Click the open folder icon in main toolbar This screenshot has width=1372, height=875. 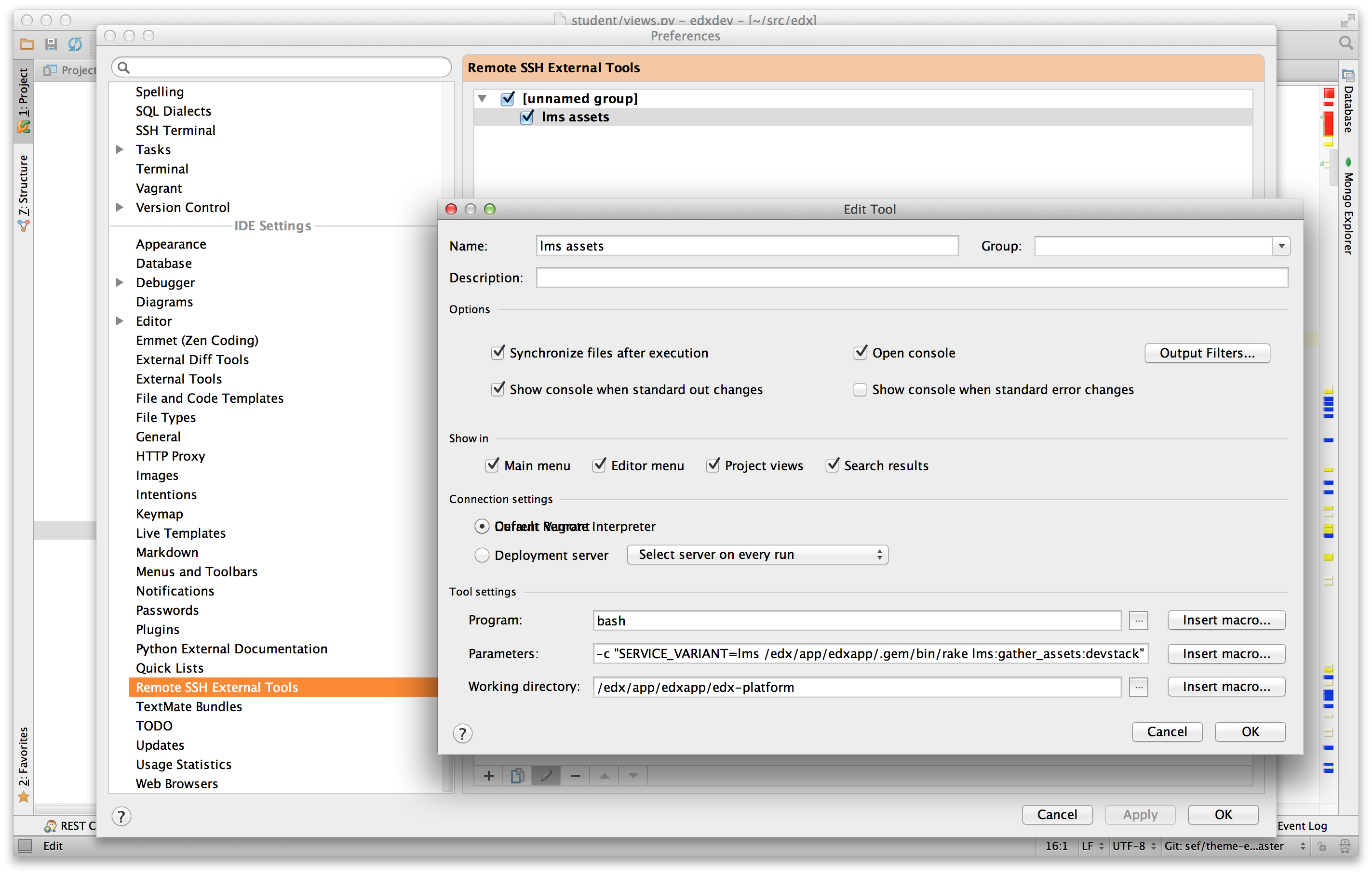point(27,44)
